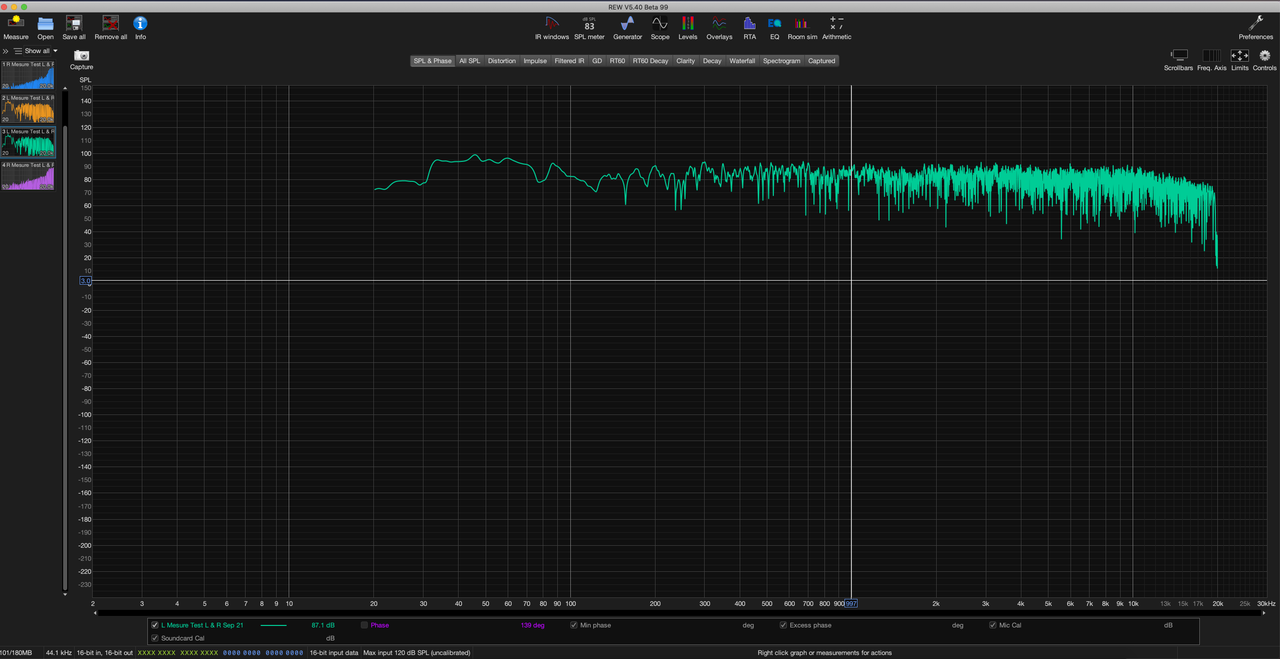Select the orange measurement 2 thumbnail
The height and width of the screenshot is (659, 1280).
tap(28, 109)
